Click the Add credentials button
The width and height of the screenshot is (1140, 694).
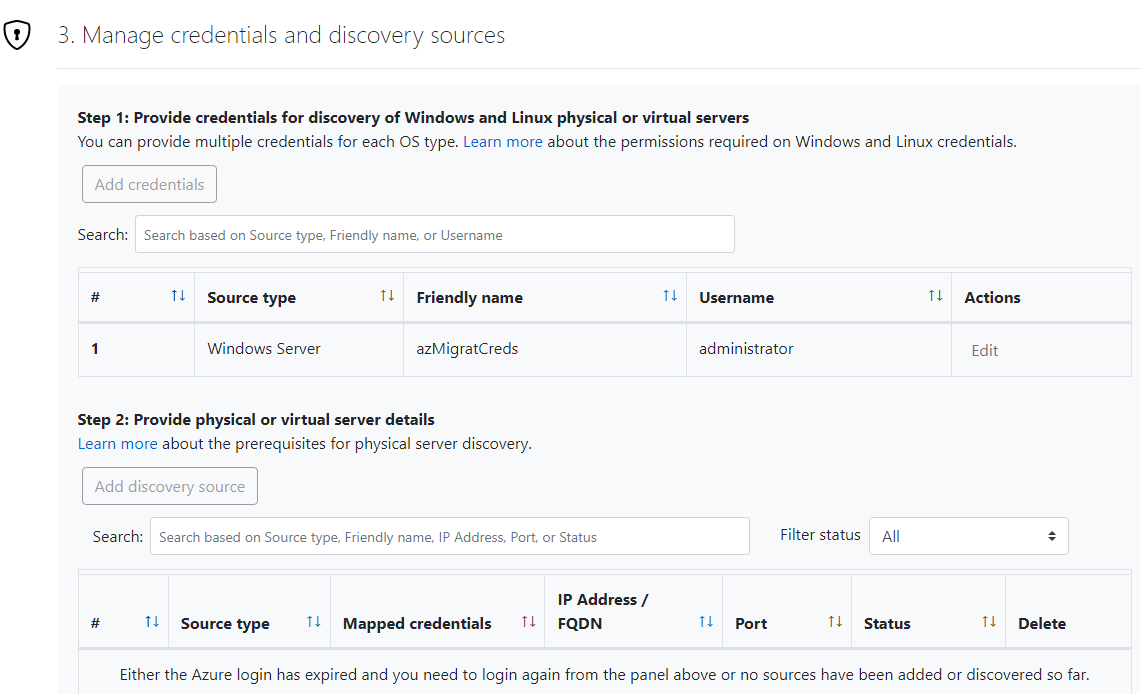[x=148, y=184]
